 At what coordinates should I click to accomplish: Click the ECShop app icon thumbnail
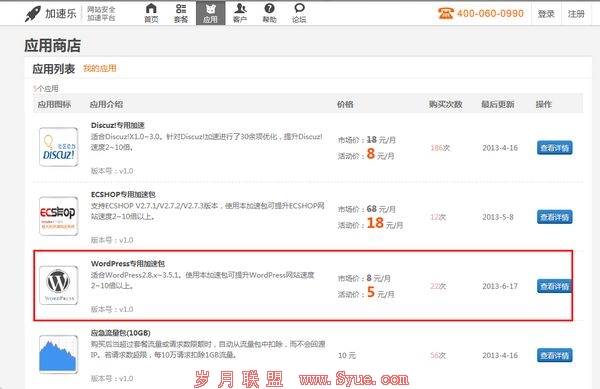[x=59, y=216]
